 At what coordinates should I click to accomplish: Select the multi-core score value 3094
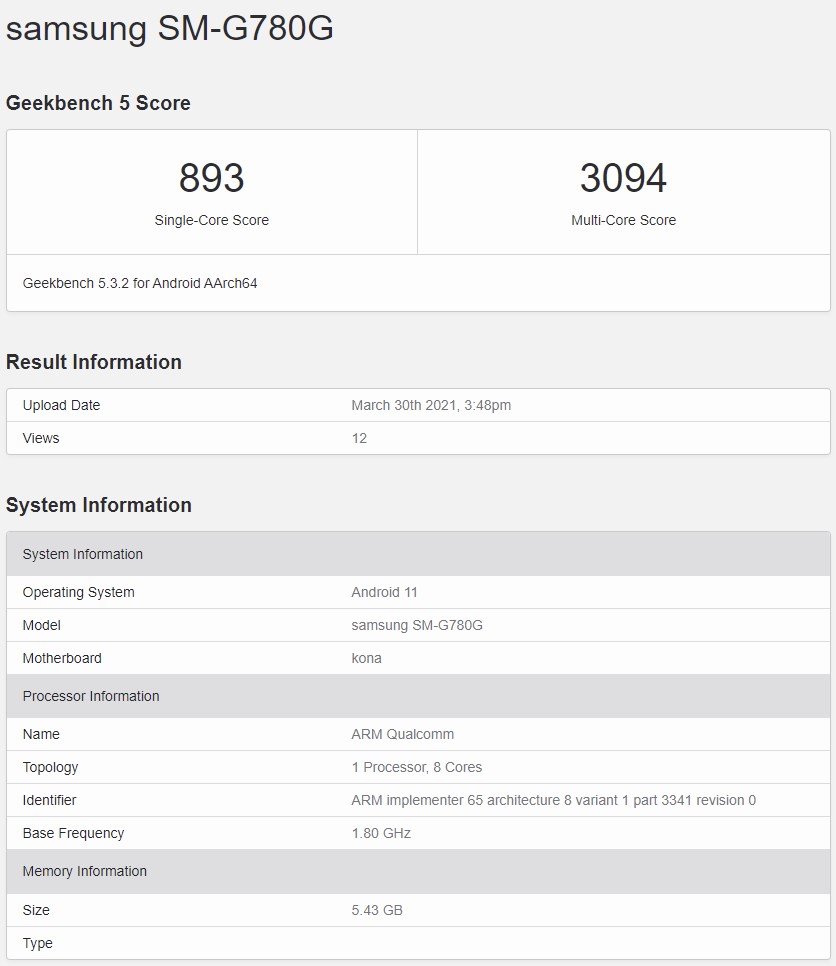pyautogui.click(x=623, y=178)
